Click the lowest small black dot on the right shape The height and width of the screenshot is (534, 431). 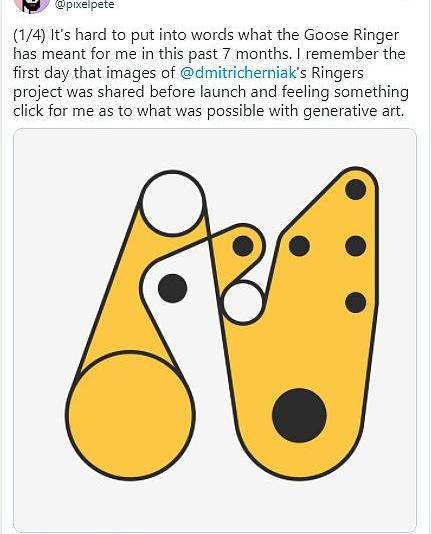[355, 302]
